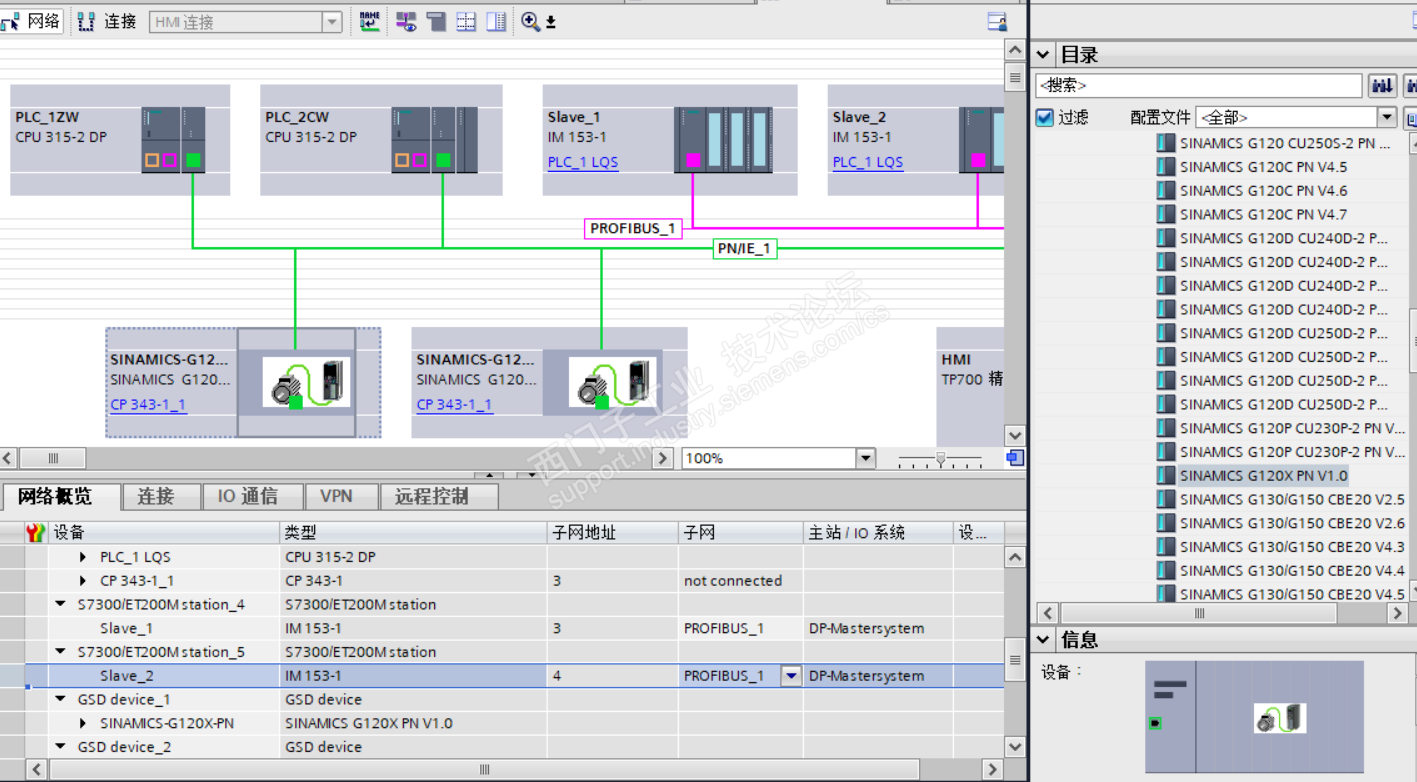Screen dimensions: 1417x782
Task: Click the dark page-break toolbar icon
Action: pos(436,21)
